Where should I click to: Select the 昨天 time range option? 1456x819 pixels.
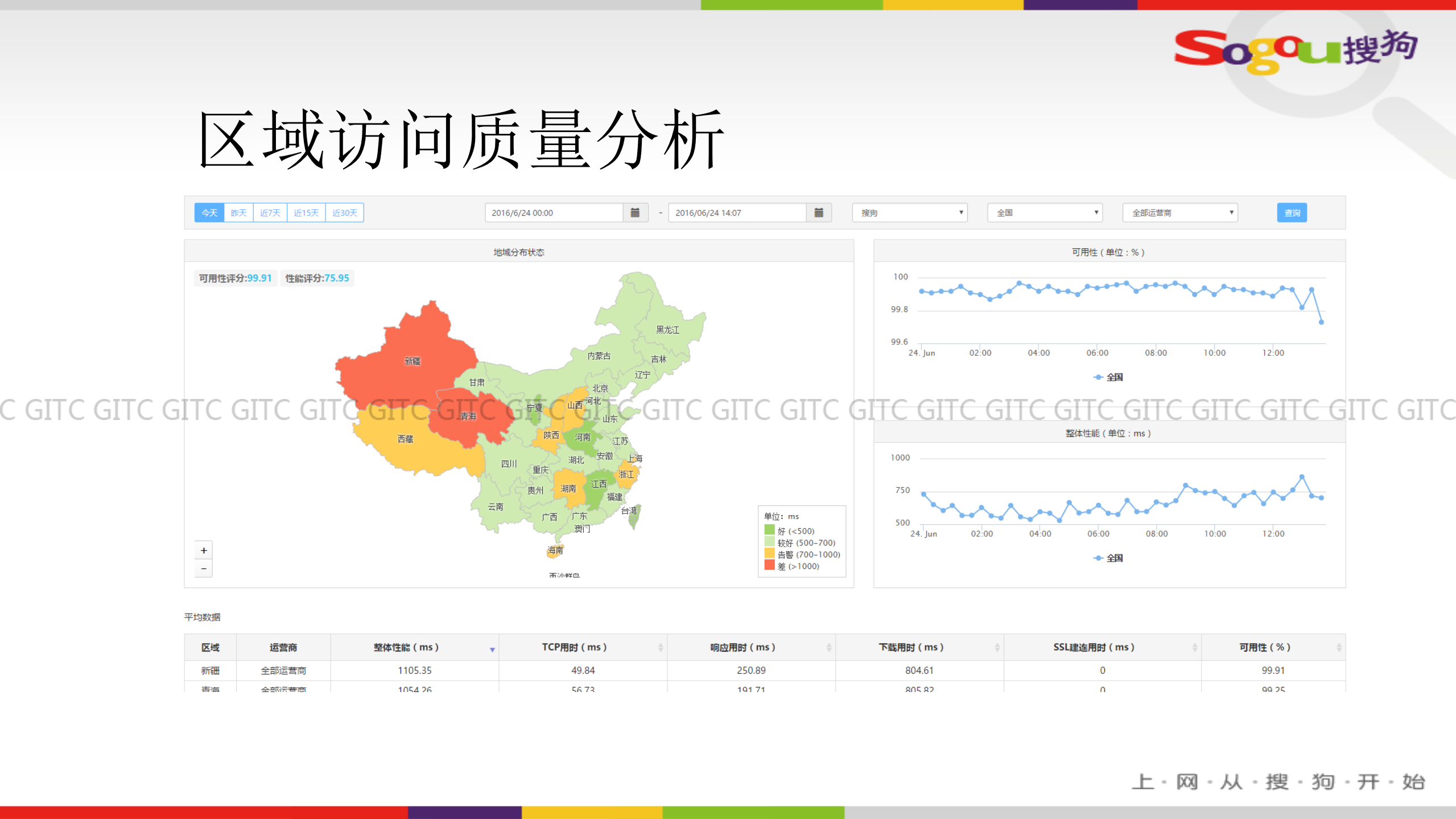pyautogui.click(x=239, y=212)
